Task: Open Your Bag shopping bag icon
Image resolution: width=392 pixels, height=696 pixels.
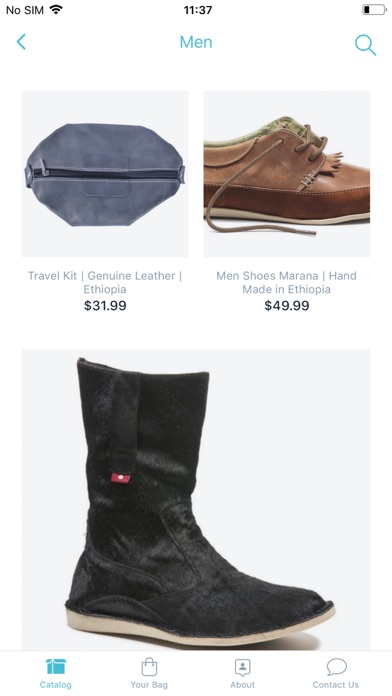Action: click(x=149, y=666)
